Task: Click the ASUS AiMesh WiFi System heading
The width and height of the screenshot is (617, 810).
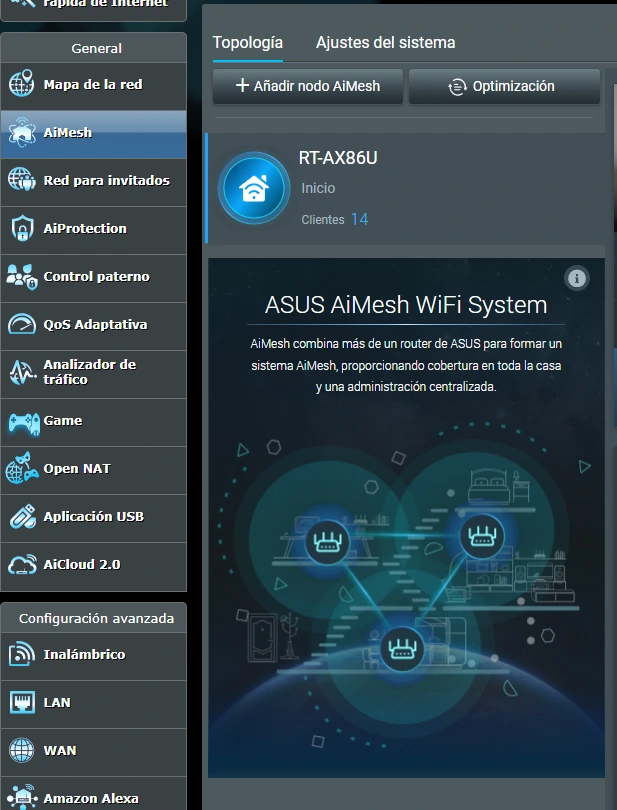Action: pos(406,305)
